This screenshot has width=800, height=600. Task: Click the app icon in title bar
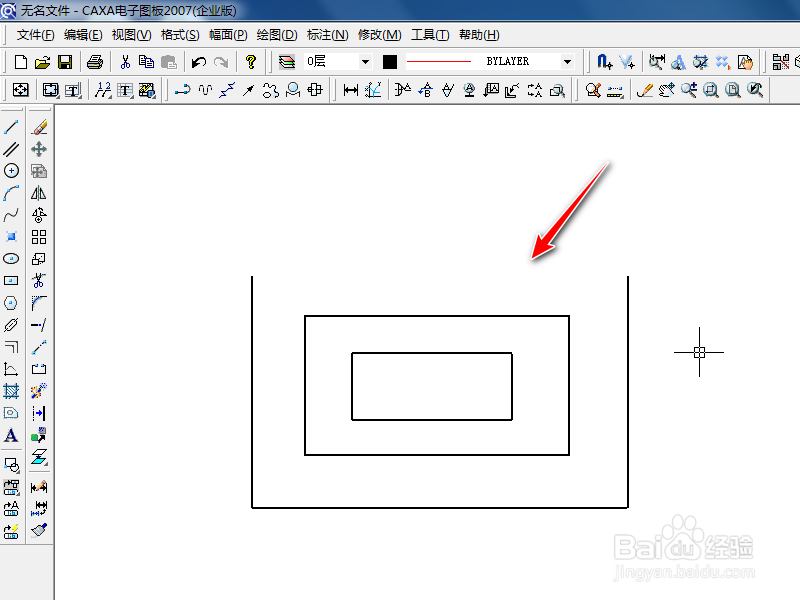click(8, 10)
